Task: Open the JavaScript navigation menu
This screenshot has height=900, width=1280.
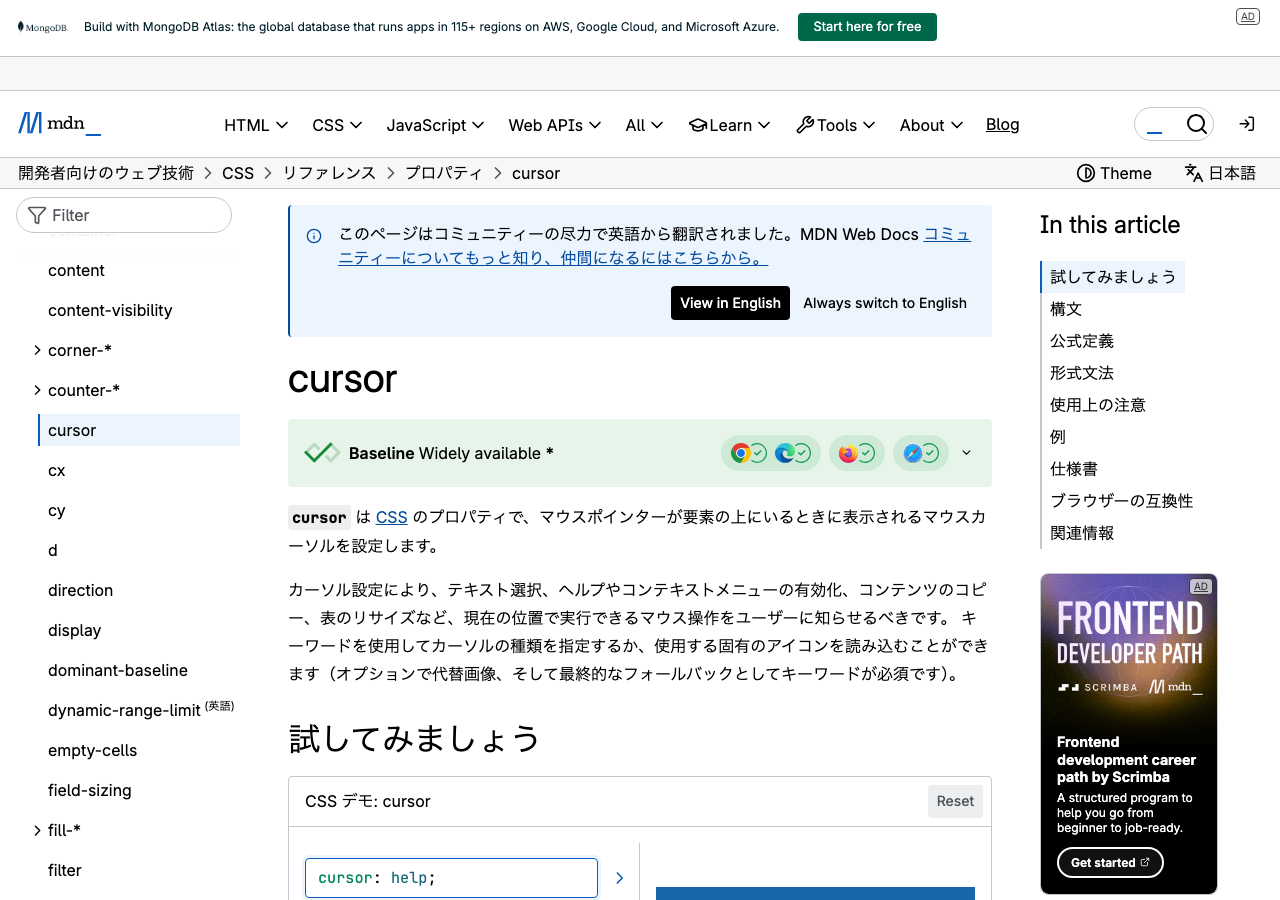Action: pos(435,125)
